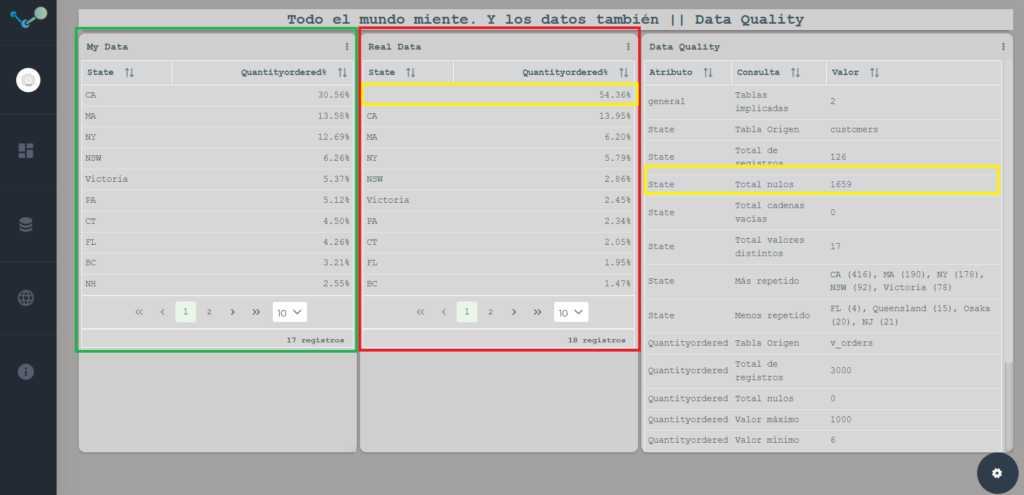
Task: Go to last page in My Data
Action: 256,312
